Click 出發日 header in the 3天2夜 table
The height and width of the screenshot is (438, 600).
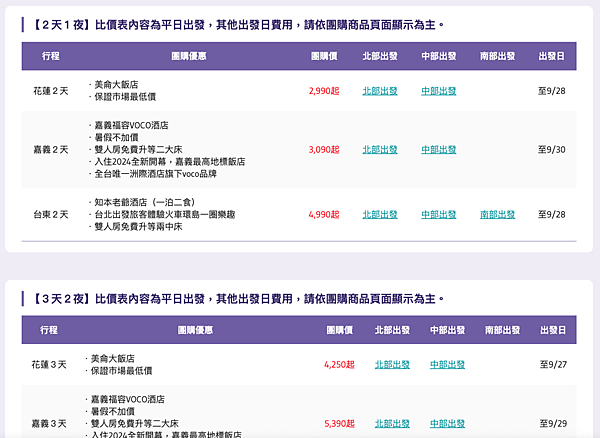pos(553,330)
